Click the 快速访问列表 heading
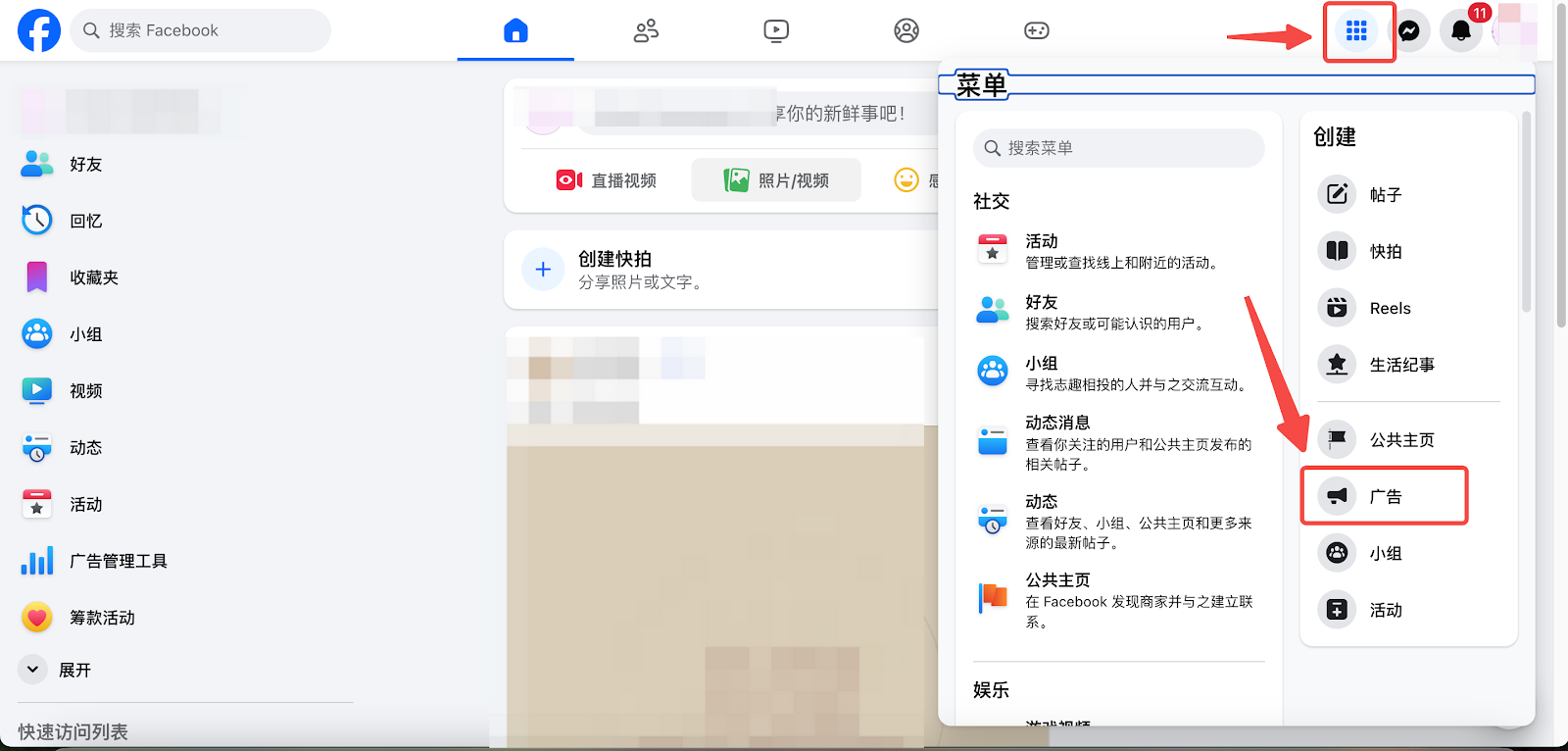Screen dimensions: 1568x751 [x=73, y=732]
